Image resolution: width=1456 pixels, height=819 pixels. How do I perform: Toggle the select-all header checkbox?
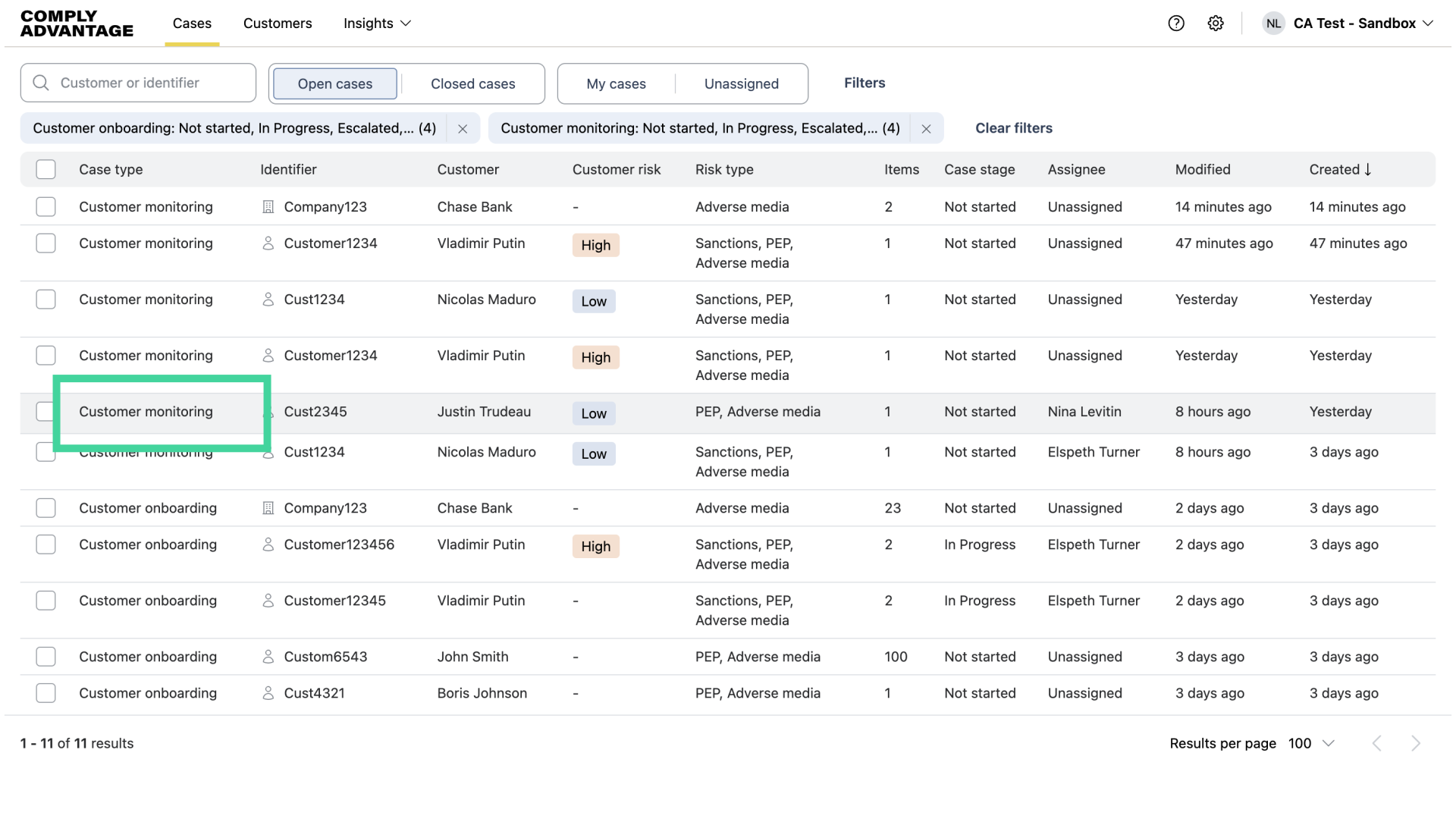point(46,170)
